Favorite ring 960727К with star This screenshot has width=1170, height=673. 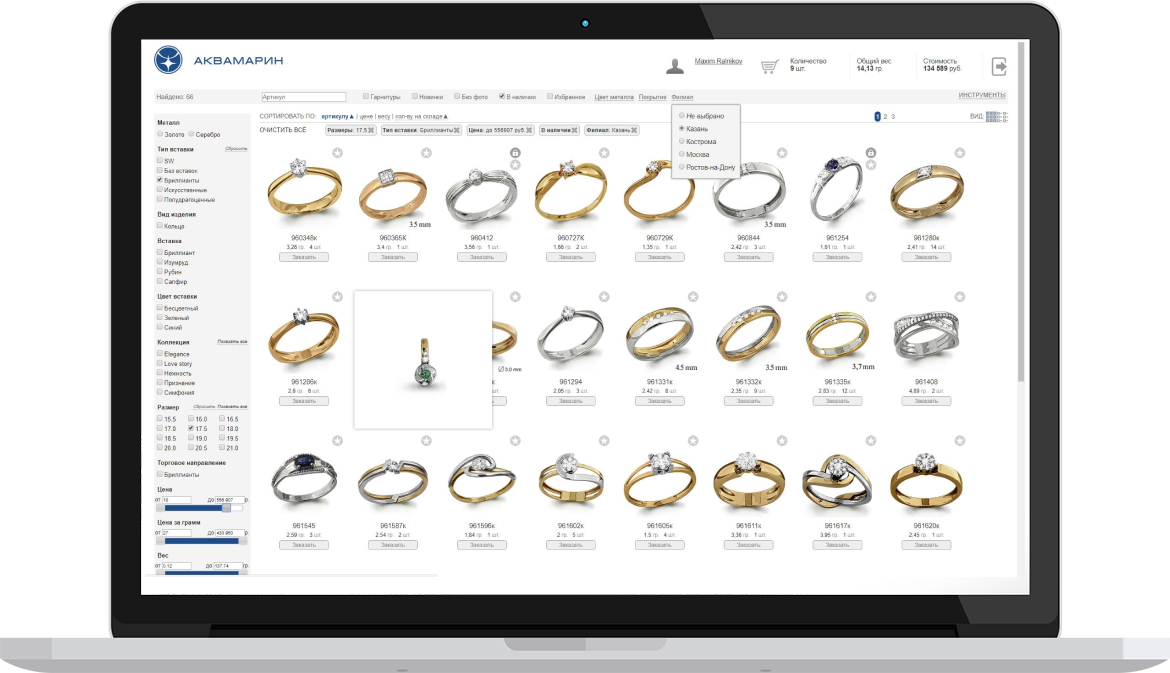[x=604, y=153]
